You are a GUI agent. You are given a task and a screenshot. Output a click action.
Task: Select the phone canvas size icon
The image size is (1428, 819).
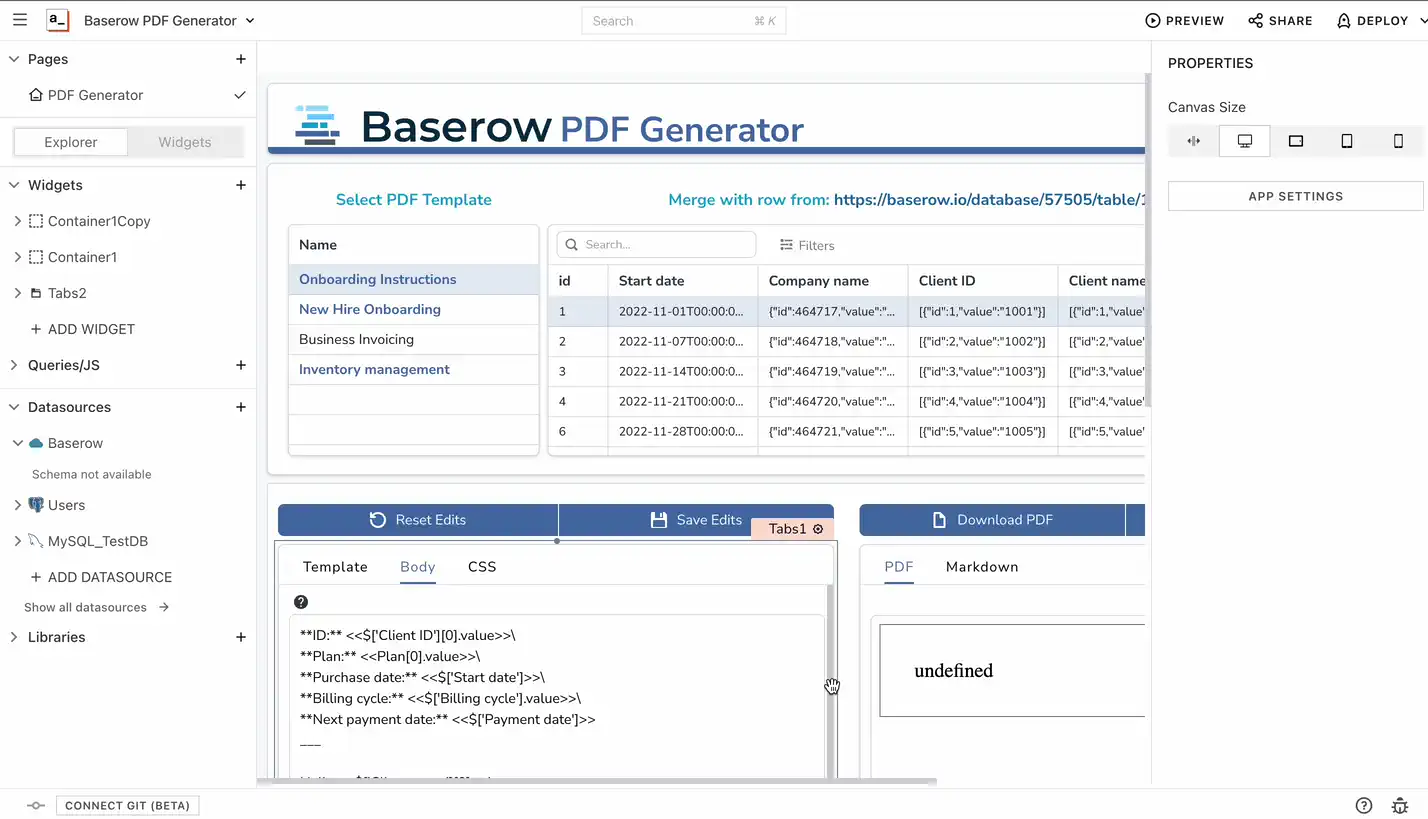coord(1398,140)
